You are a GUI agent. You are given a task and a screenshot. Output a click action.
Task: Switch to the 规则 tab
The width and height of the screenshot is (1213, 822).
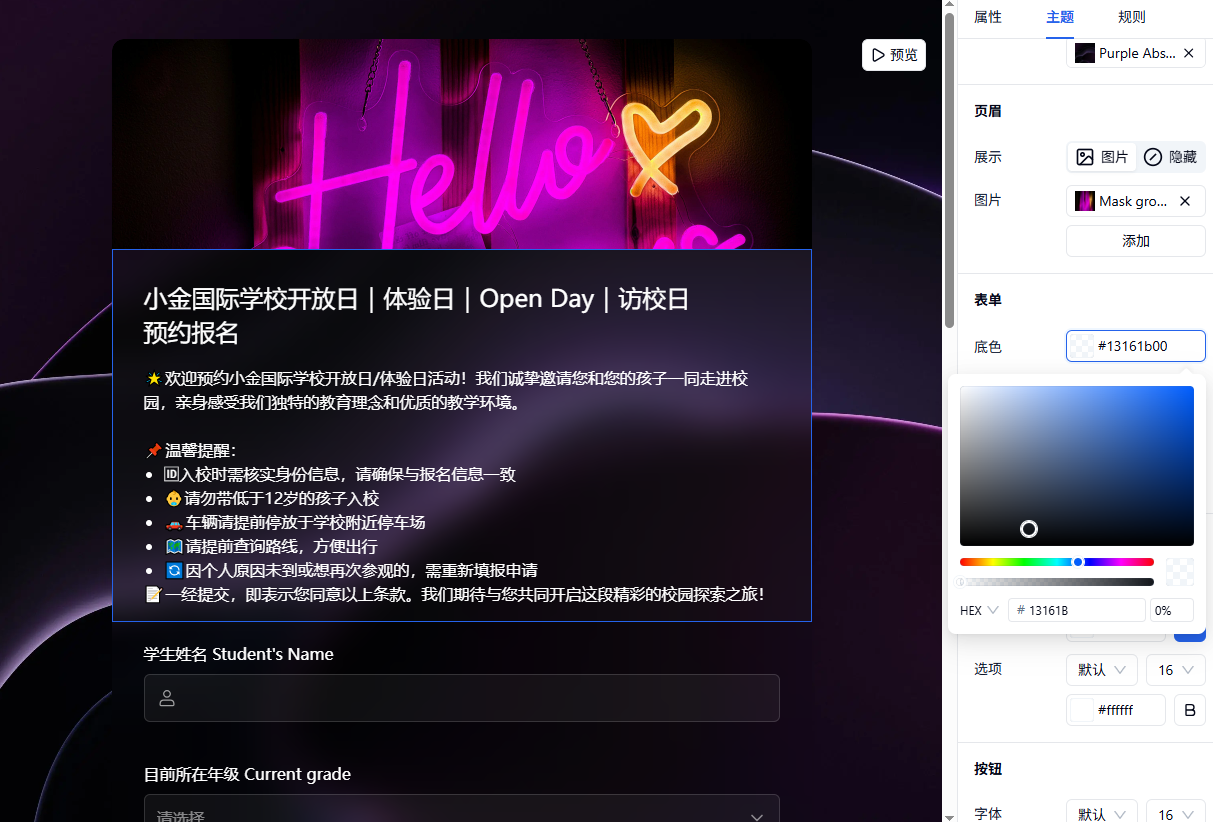click(x=1131, y=17)
